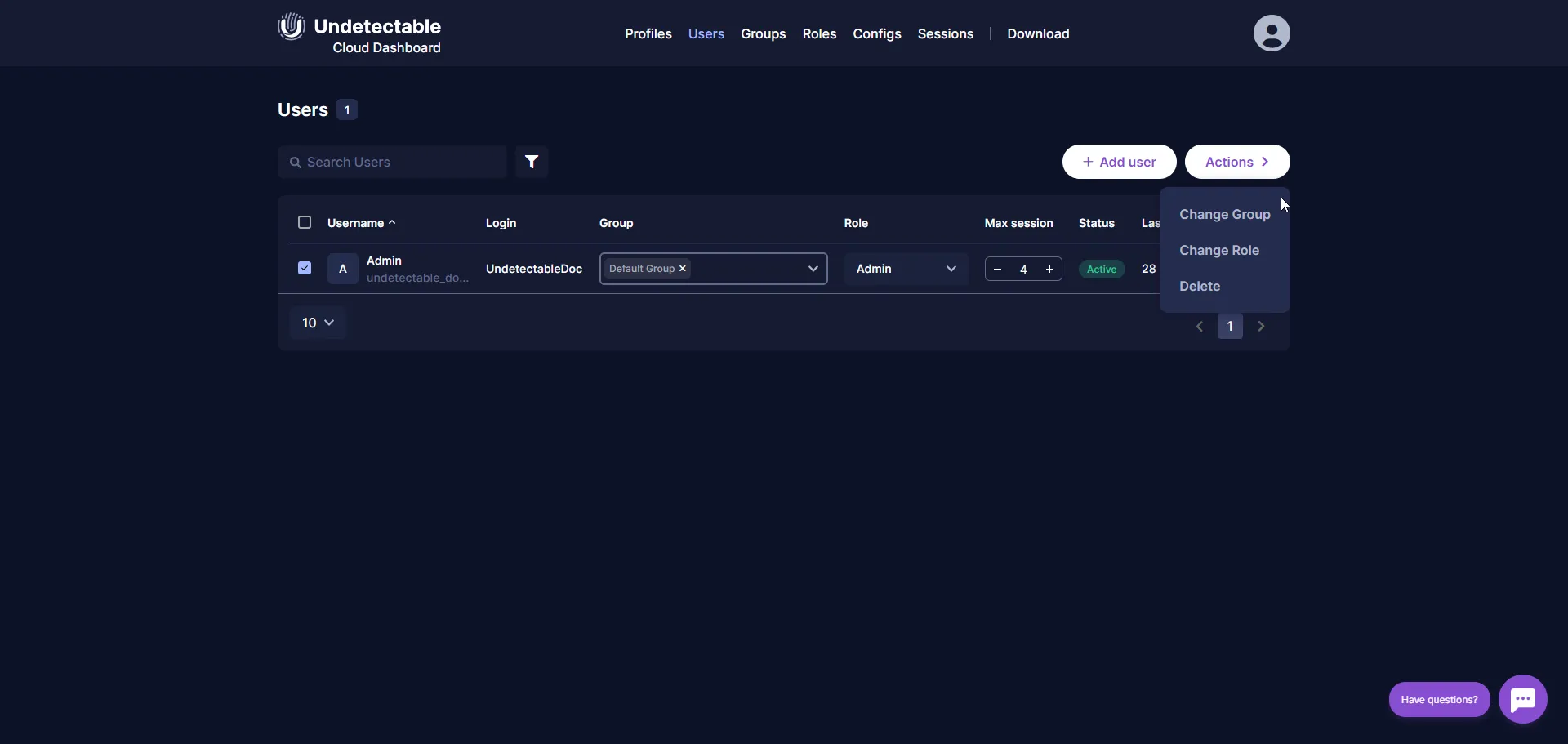Image resolution: width=1568 pixels, height=744 pixels.
Task: Toggle the Actions menu button
Action: click(x=1237, y=162)
